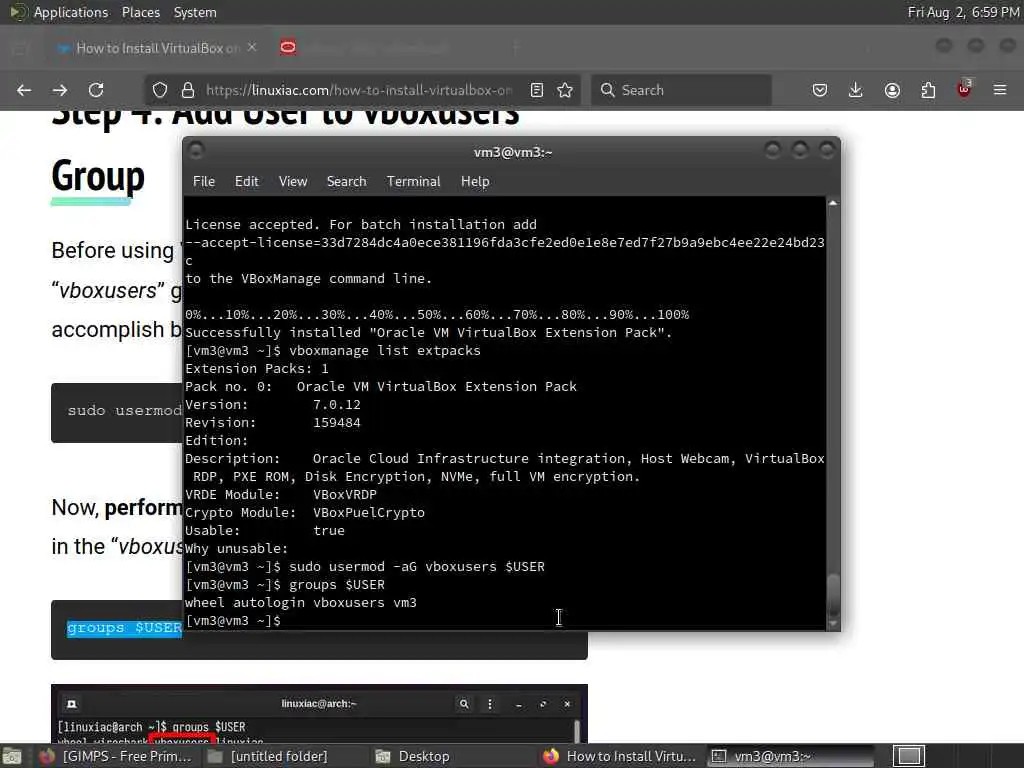Open the terminal File menu
Screen dimensions: 1024x768
204,182
